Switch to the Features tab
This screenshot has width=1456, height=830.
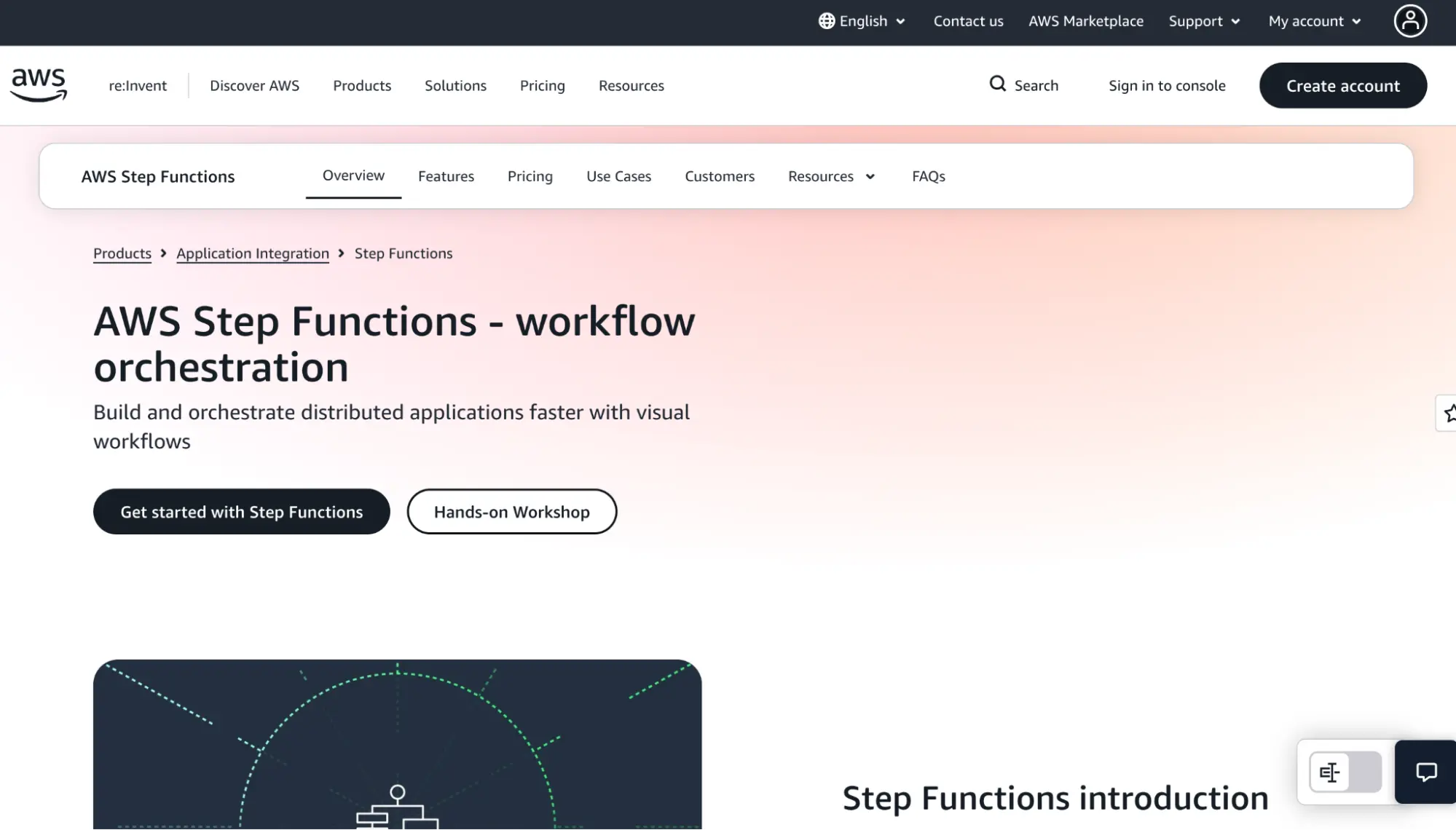[446, 176]
